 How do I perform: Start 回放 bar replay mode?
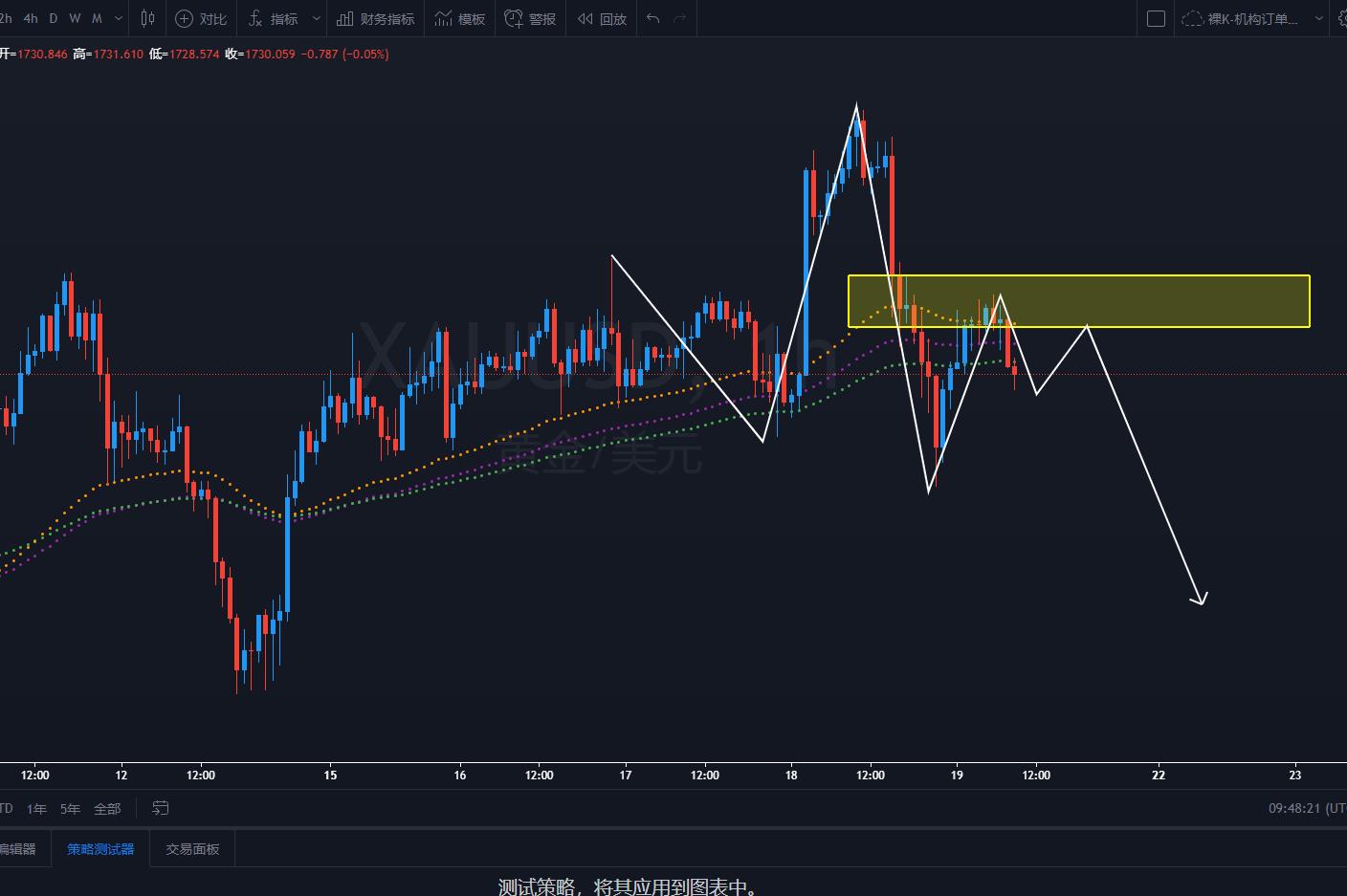click(x=602, y=18)
